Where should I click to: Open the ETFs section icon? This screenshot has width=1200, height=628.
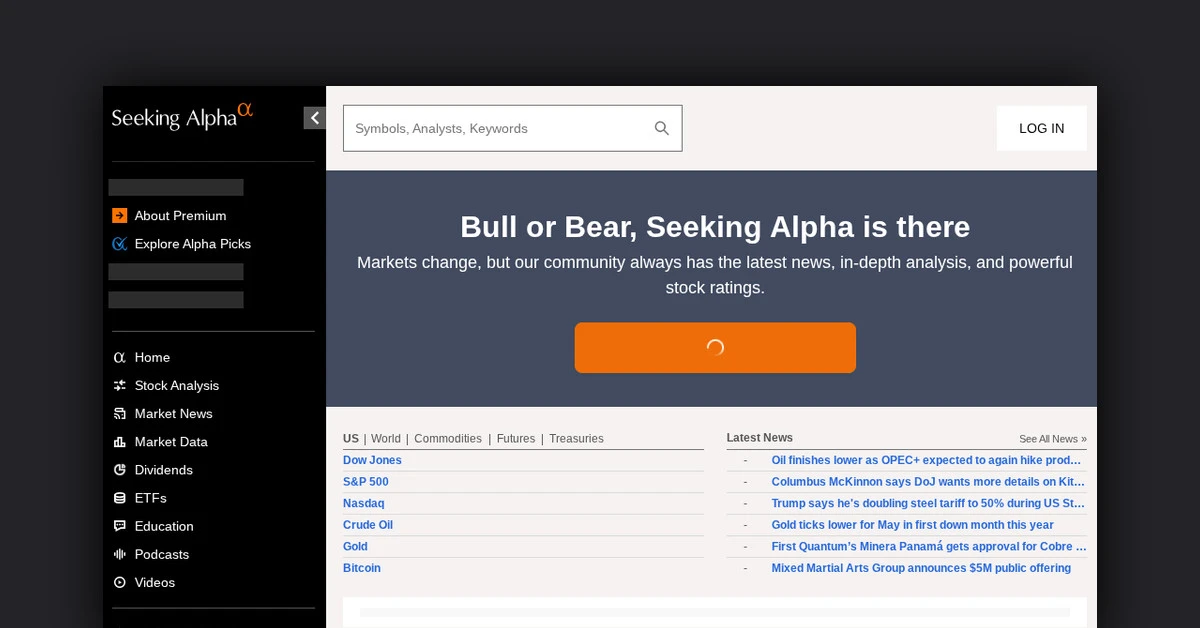tap(119, 498)
